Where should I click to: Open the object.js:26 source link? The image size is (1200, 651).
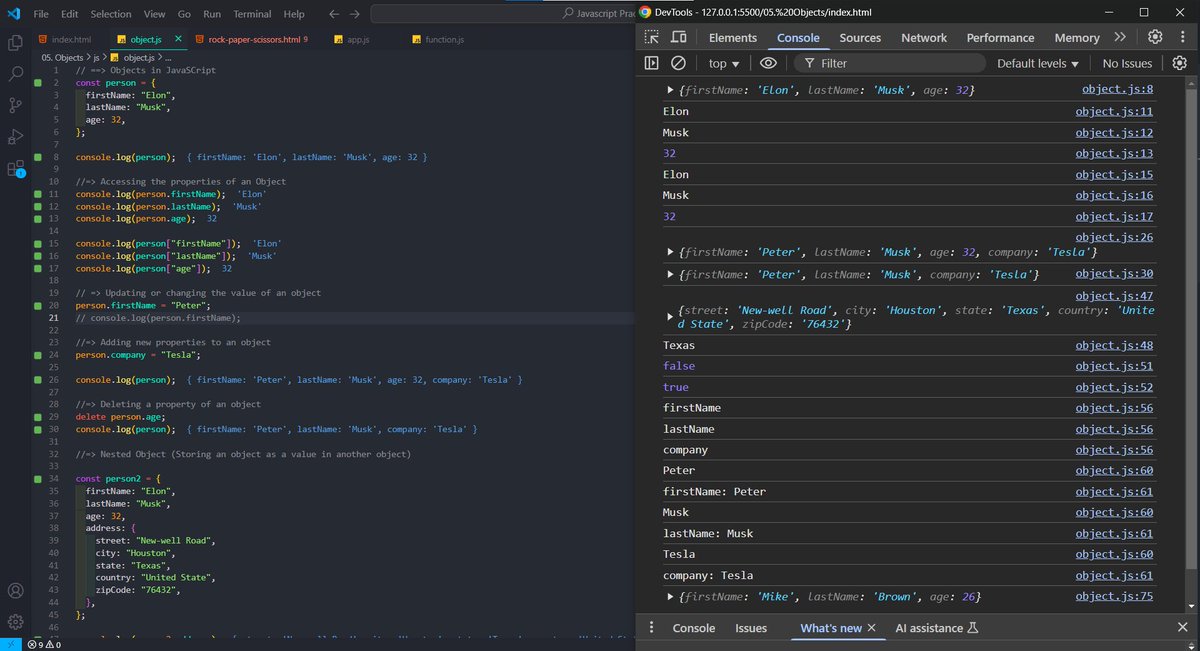click(x=1114, y=237)
